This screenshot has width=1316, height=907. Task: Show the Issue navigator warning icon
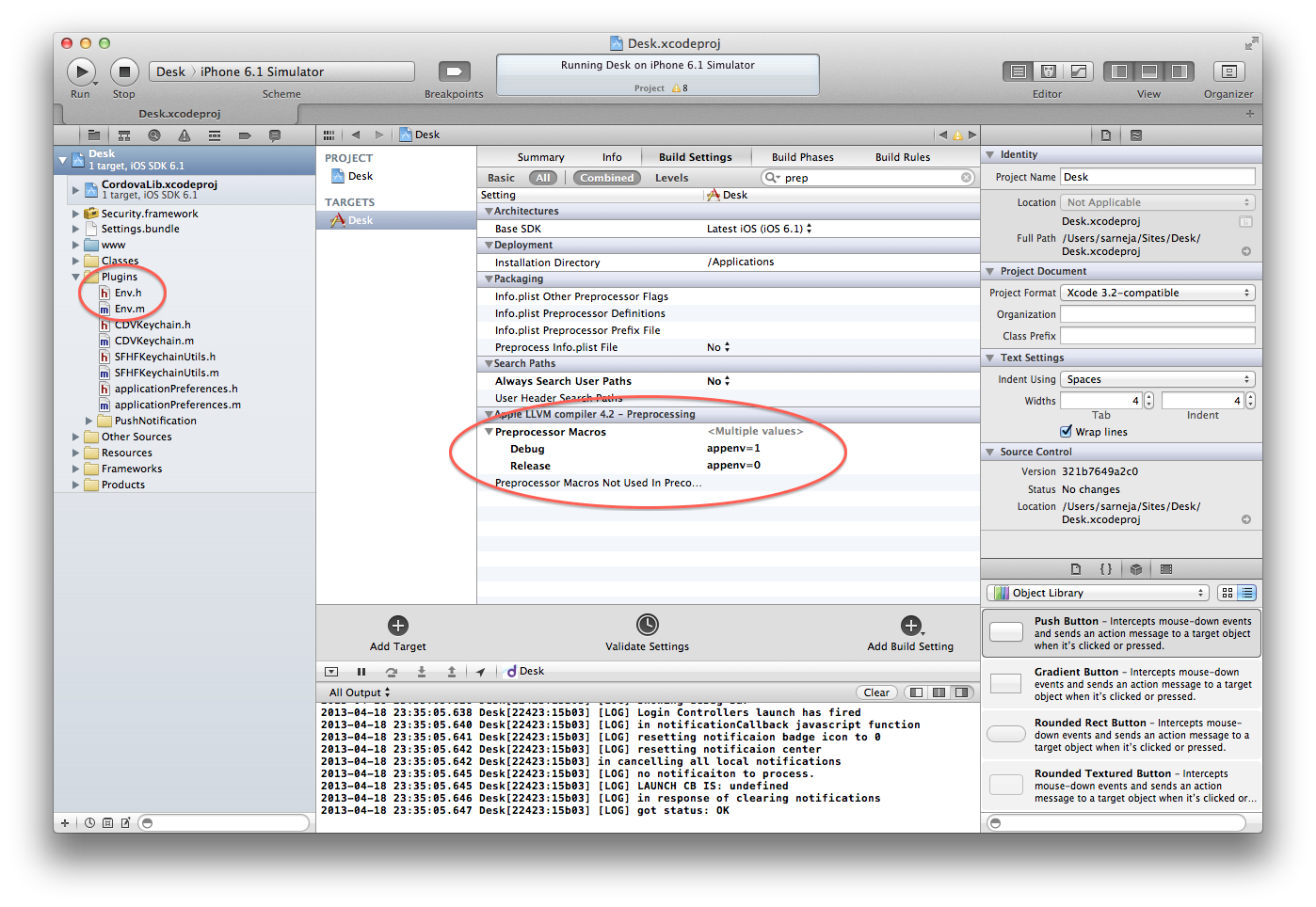click(x=185, y=135)
